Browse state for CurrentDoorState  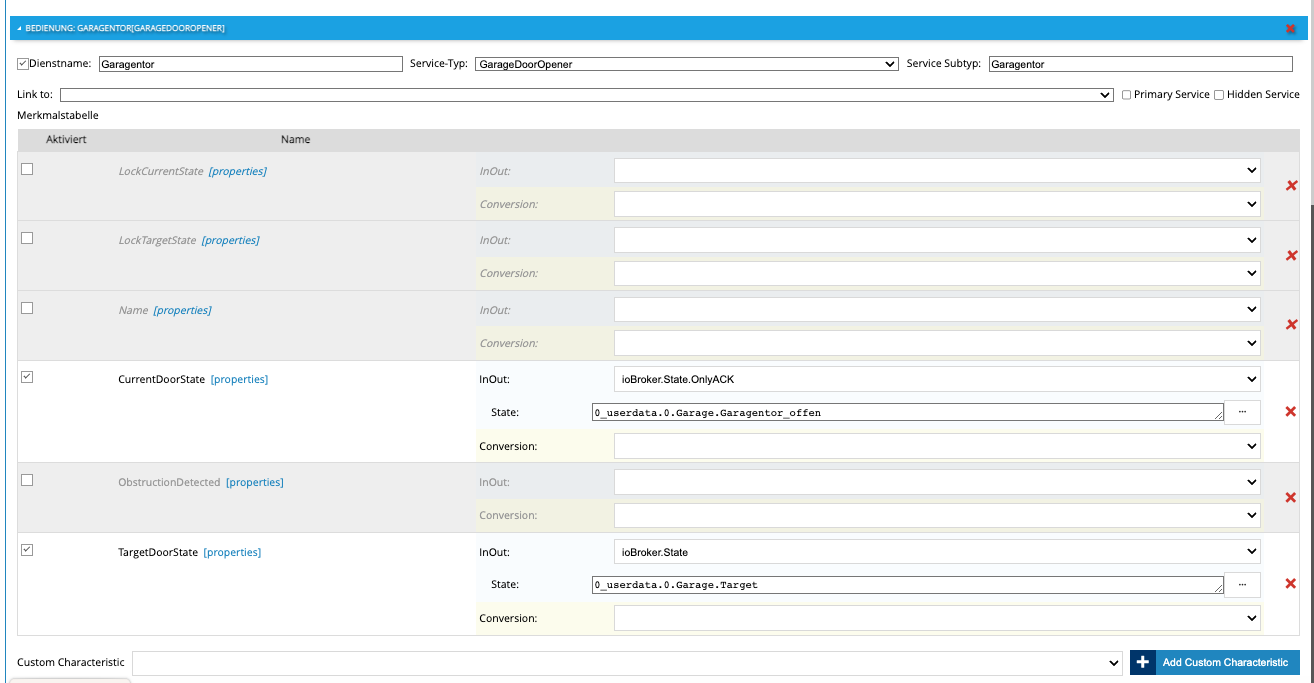tap(1242, 412)
